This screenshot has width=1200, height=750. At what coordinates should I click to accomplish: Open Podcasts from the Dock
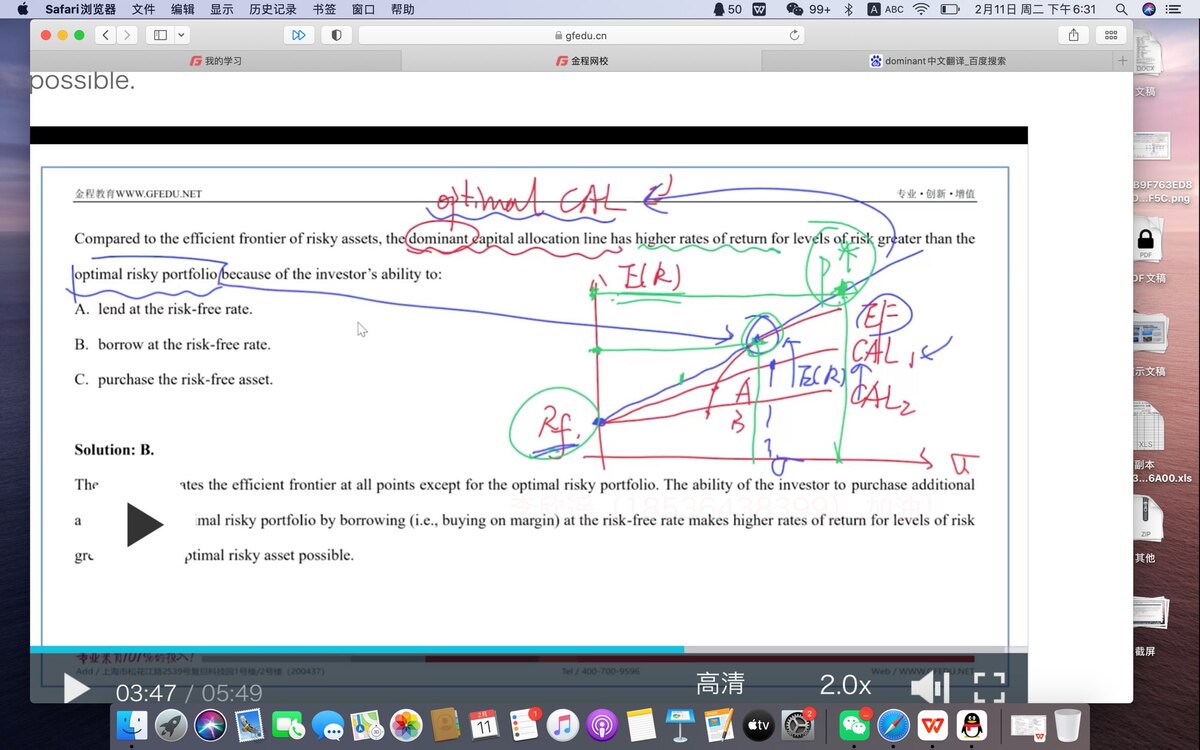point(602,724)
